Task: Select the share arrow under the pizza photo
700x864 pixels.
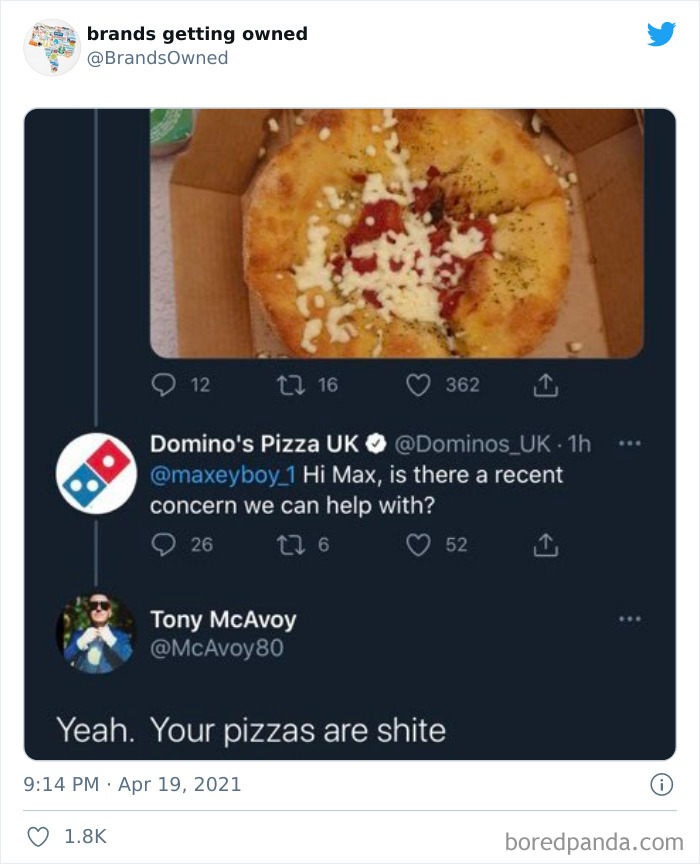Action: (545, 383)
